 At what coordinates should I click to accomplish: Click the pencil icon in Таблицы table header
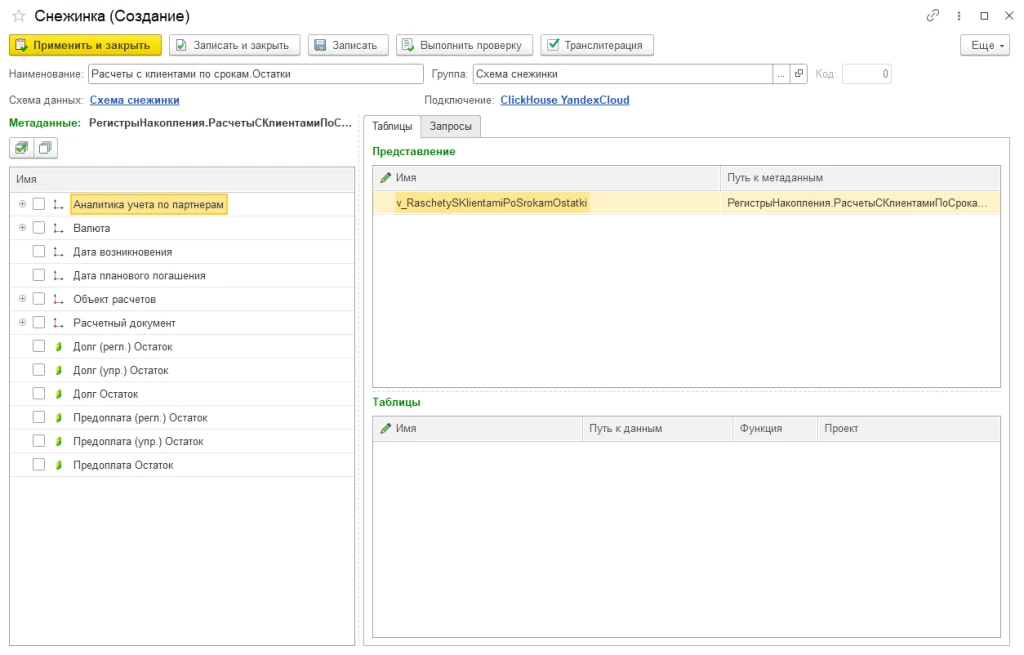tap(385, 428)
